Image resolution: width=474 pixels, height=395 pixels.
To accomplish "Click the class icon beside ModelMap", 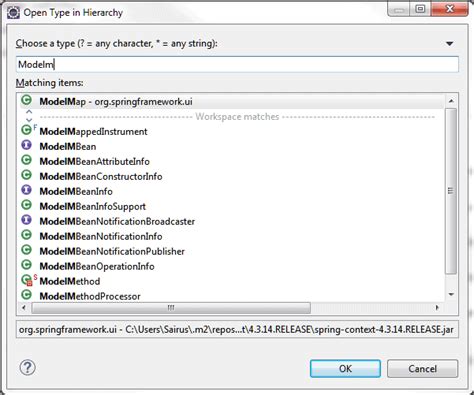I will 26,100.
